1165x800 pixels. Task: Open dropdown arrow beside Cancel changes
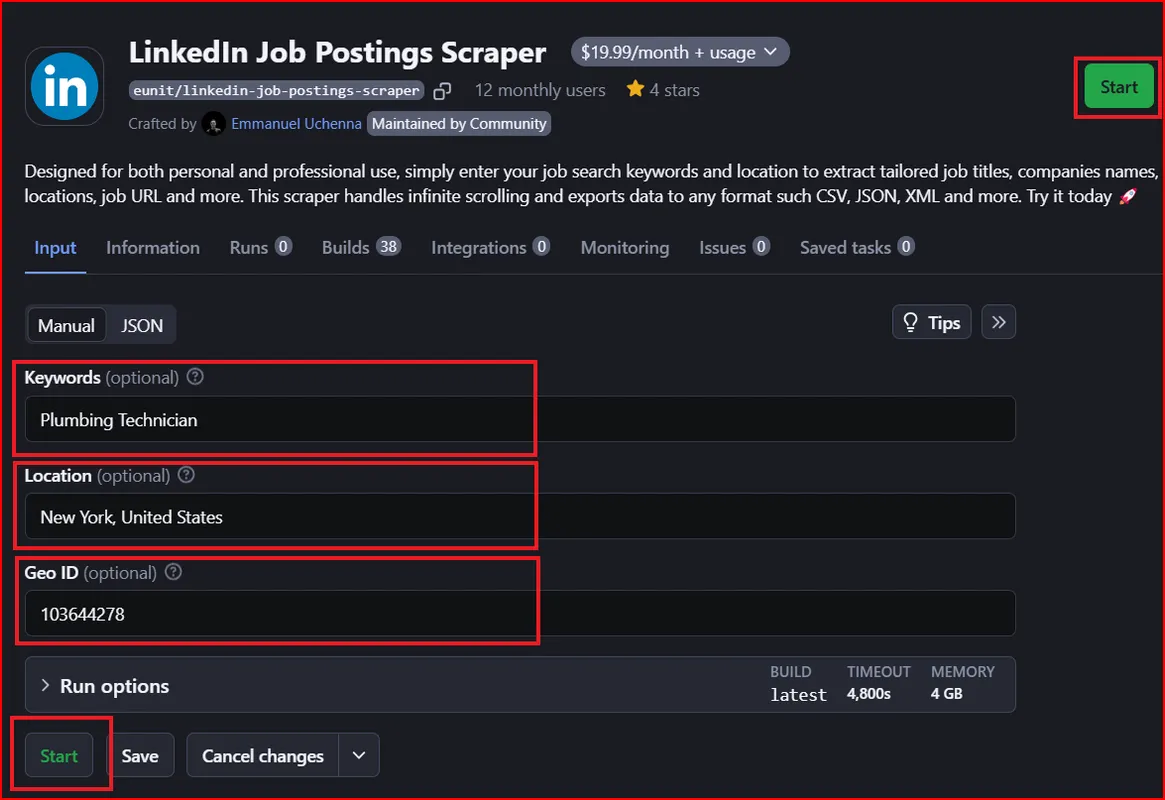point(359,755)
